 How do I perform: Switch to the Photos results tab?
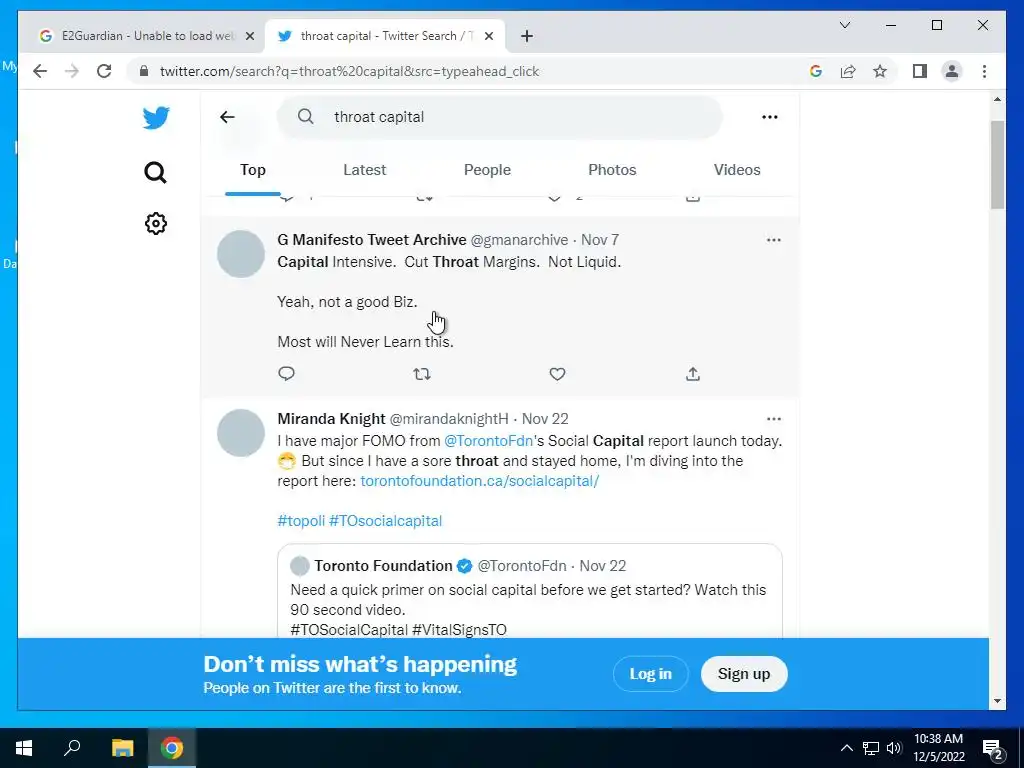pyautogui.click(x=612, y=170)
